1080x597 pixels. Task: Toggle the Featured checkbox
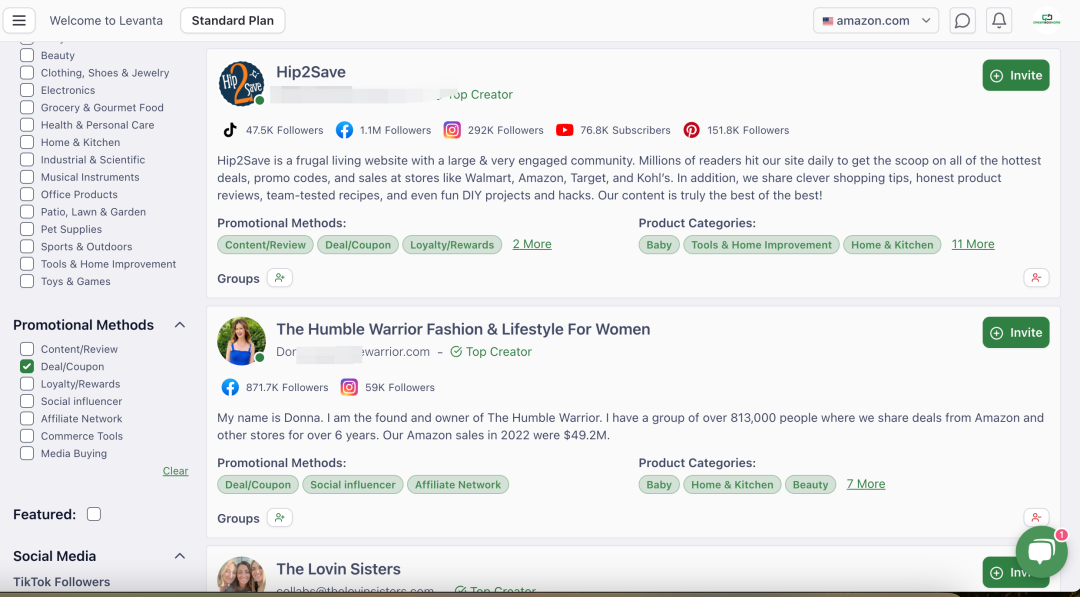94,514
